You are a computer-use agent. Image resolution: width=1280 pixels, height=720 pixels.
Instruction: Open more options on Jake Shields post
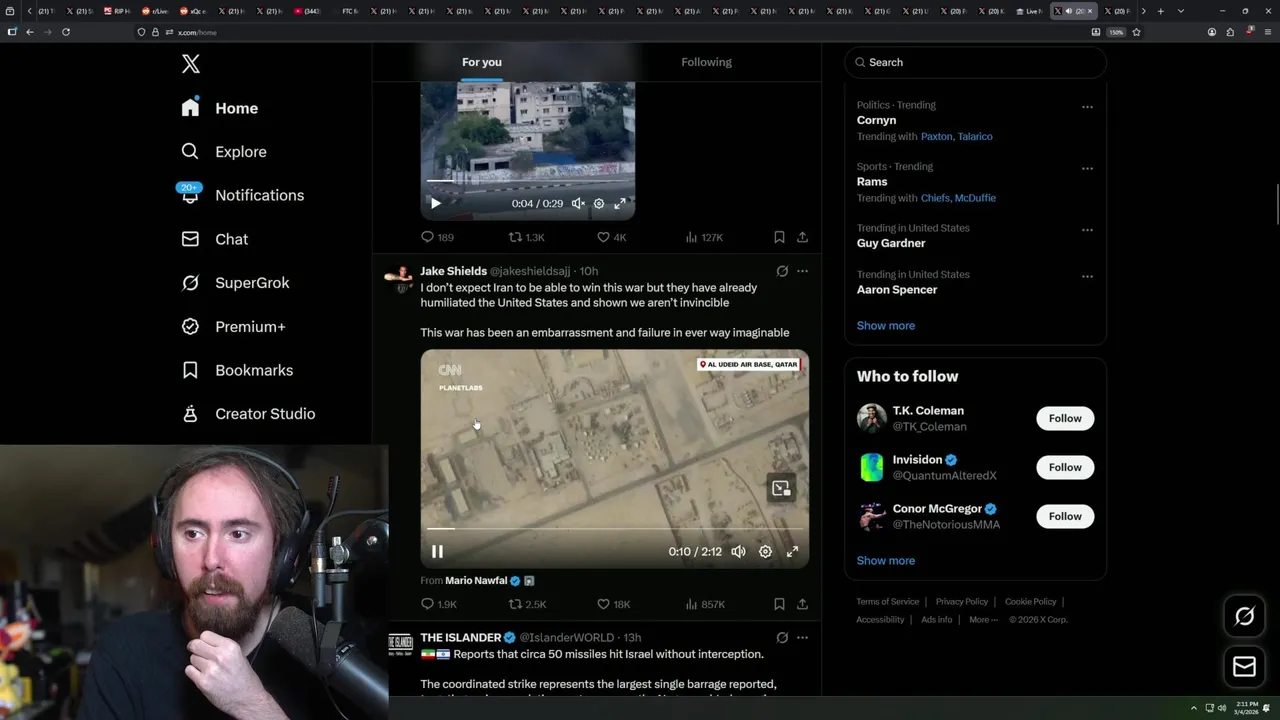pyautogui.click(x=802, y=271)
